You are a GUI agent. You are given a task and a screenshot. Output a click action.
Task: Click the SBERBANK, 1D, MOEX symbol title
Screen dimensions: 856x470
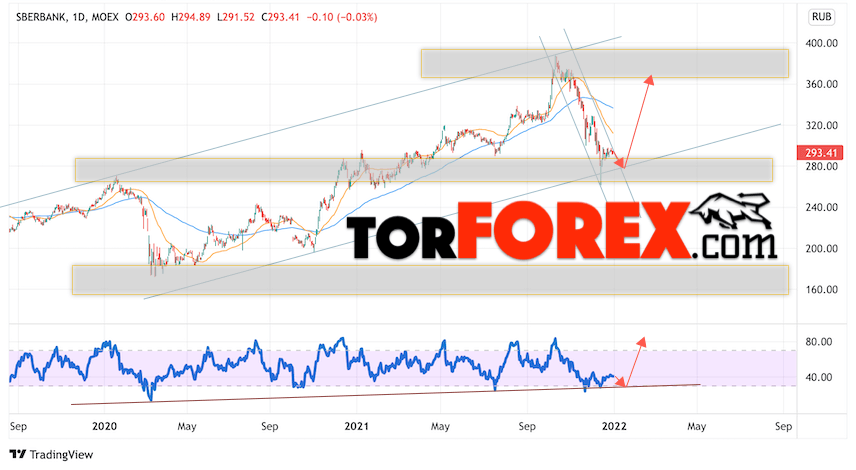67,17
